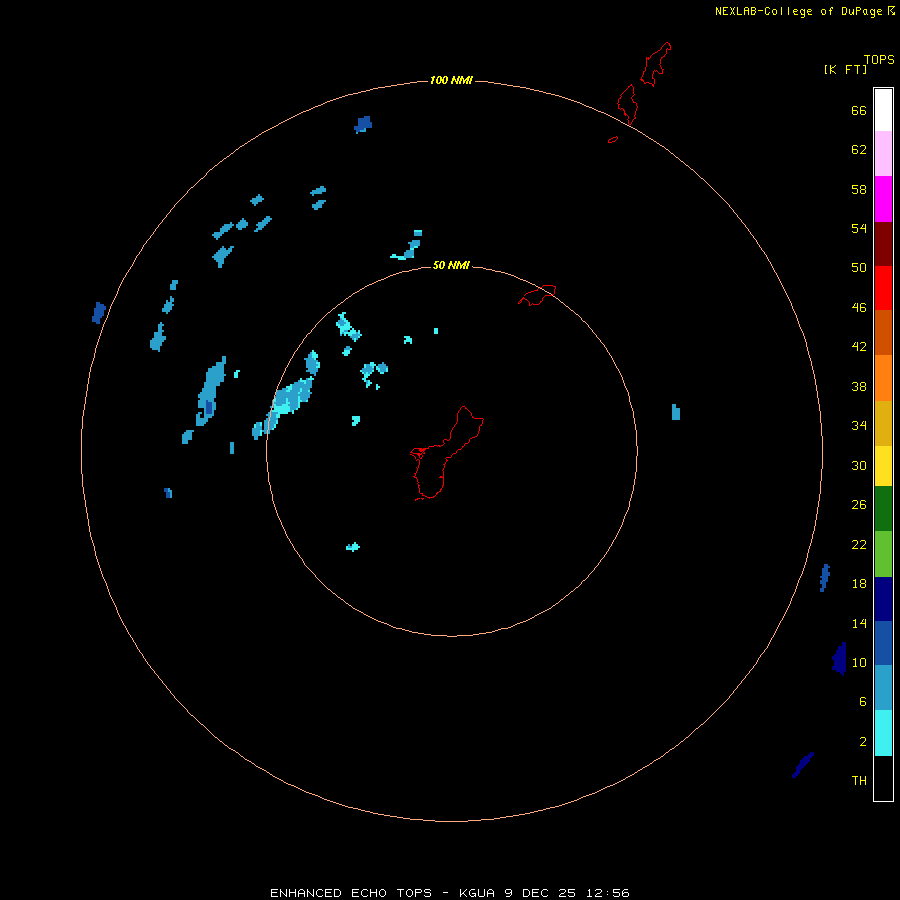Viewport: 900px width, 900px height.
Task: Click the gold legend swatch
Action: (883, 423)
